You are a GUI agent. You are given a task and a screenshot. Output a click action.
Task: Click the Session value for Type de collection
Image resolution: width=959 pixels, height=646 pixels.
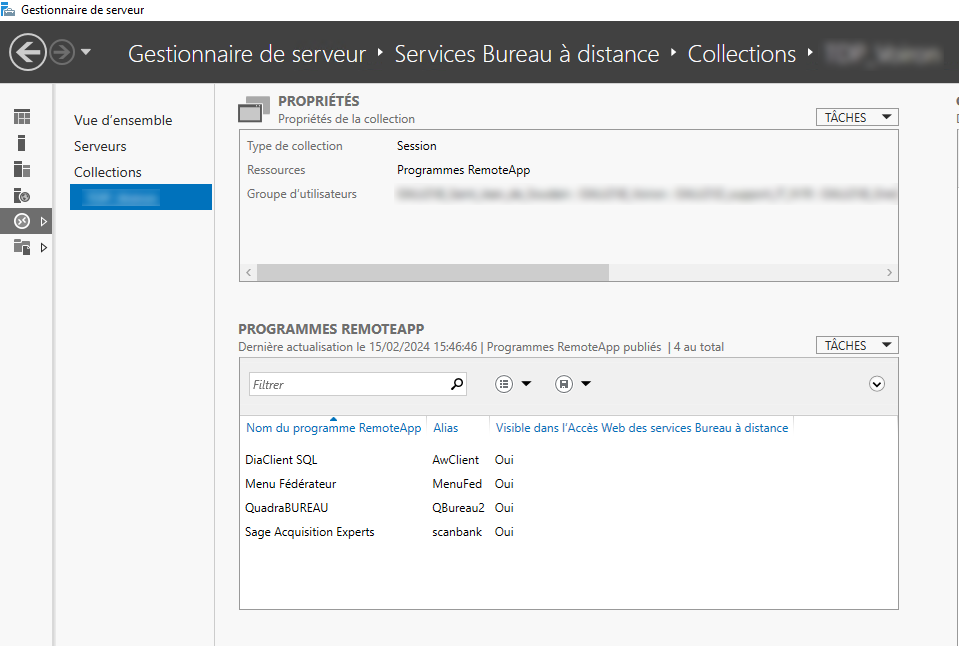pos(417,146)
